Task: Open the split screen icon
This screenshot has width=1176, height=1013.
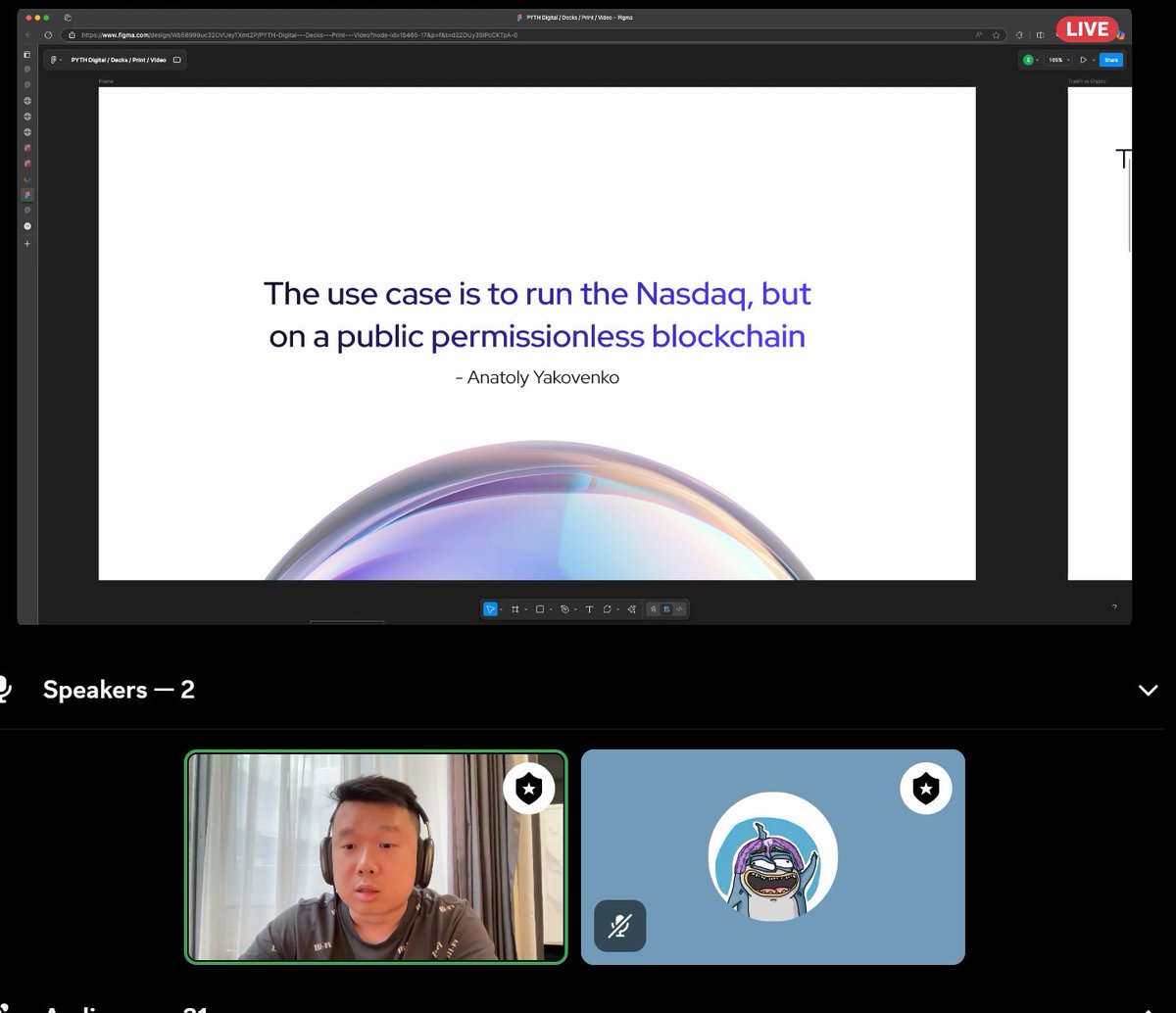Action: point(1040,34)
